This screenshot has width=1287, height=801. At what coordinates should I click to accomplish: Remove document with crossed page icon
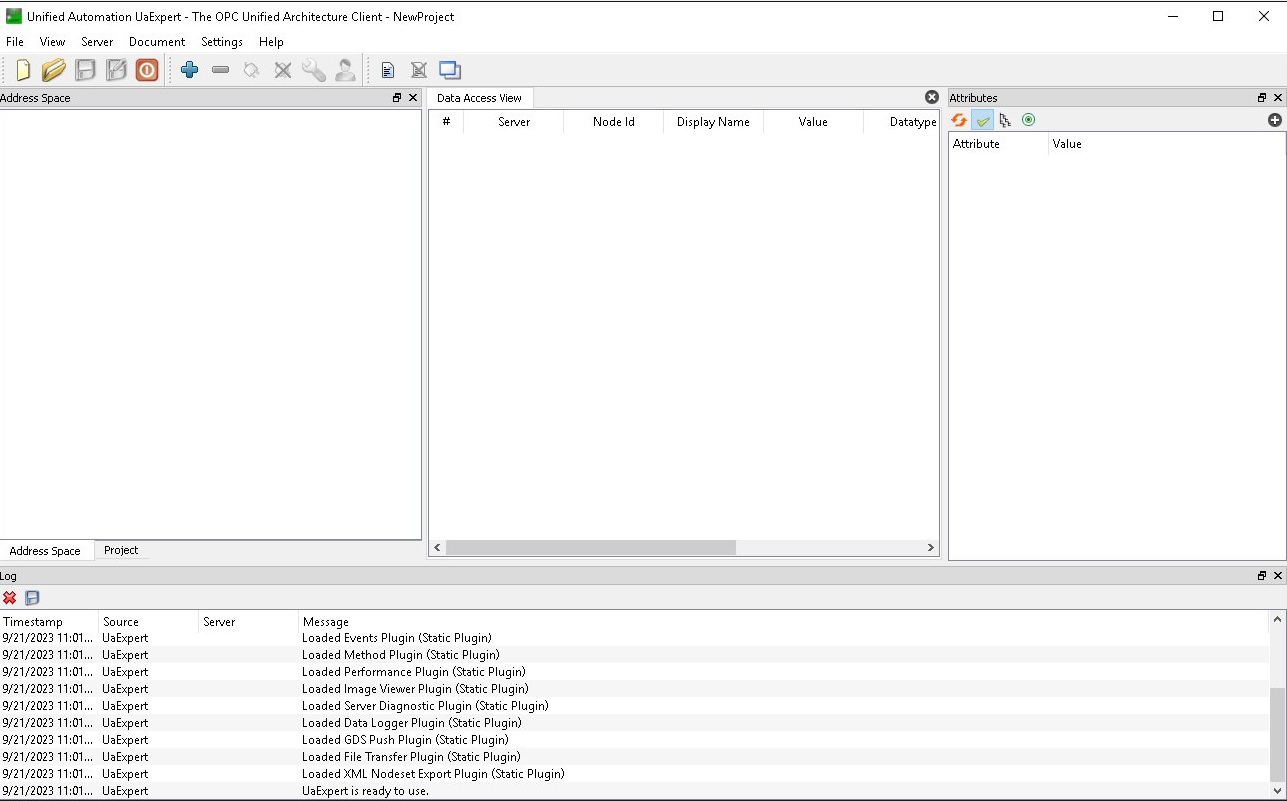click(x=419, y=70)
